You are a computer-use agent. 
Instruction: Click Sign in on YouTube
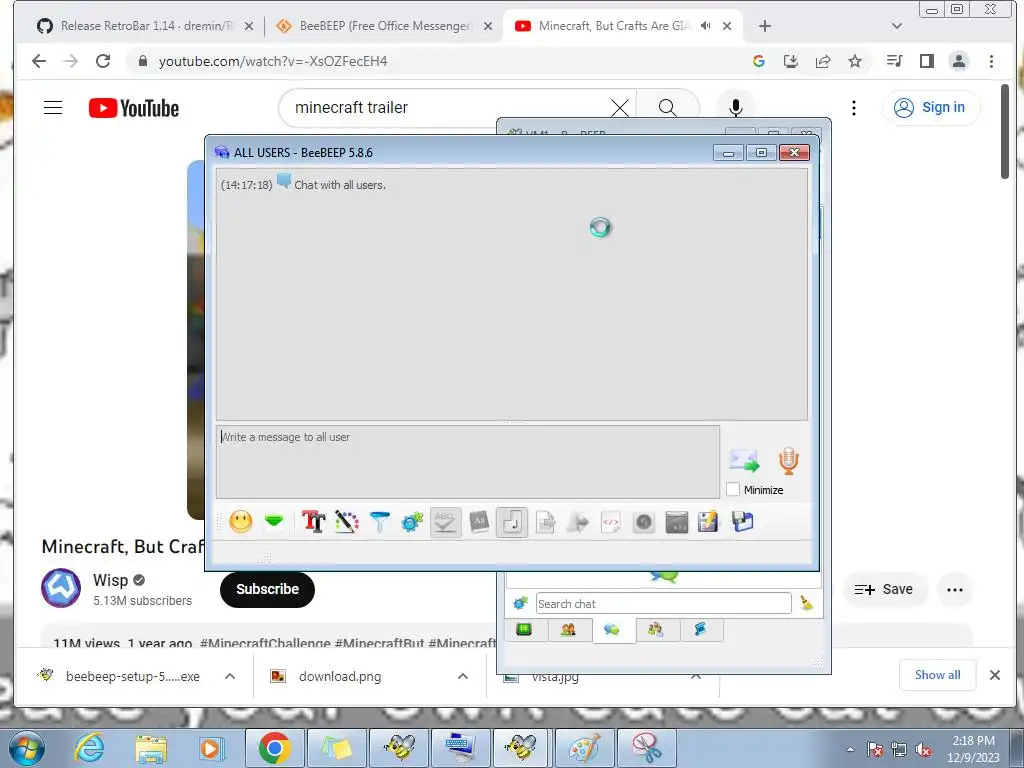pos(931,108)
